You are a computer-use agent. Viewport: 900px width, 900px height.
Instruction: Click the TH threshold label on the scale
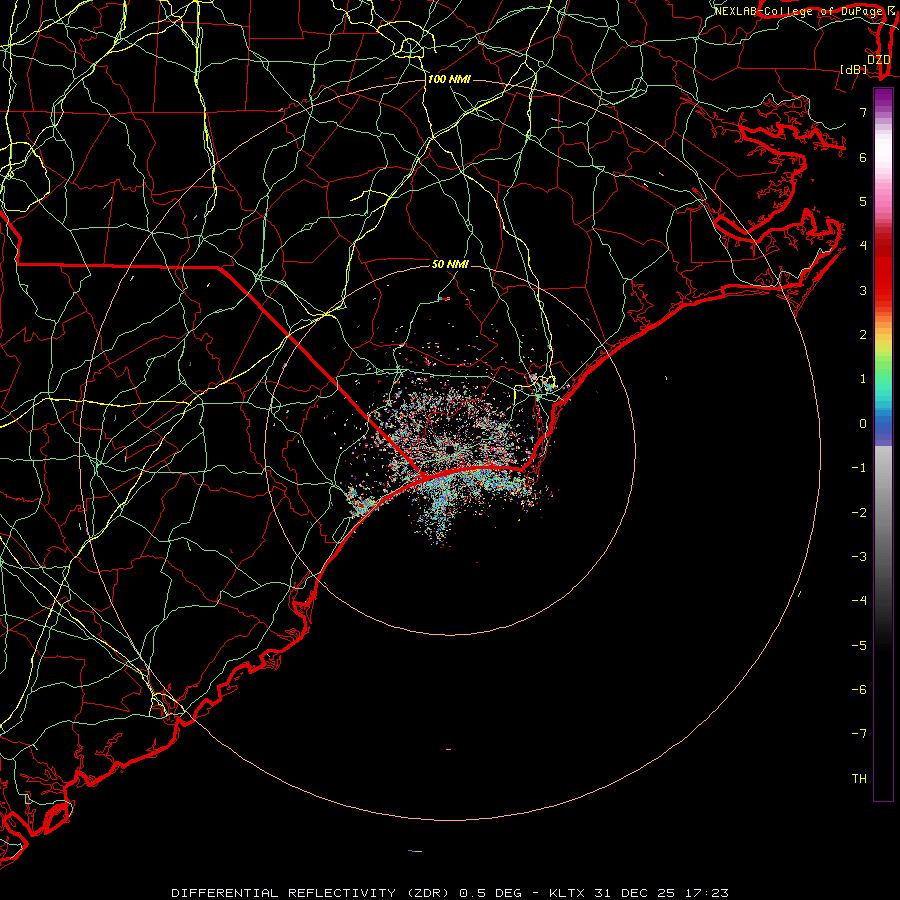point(859,779)
